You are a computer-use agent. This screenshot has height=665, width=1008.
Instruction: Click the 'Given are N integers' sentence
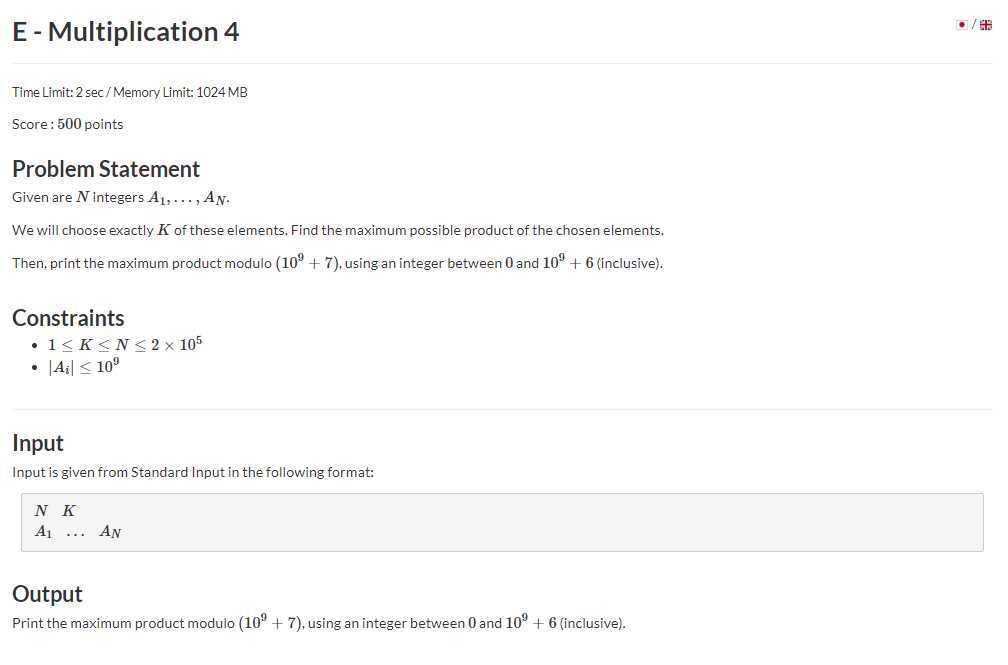(120, 197)
